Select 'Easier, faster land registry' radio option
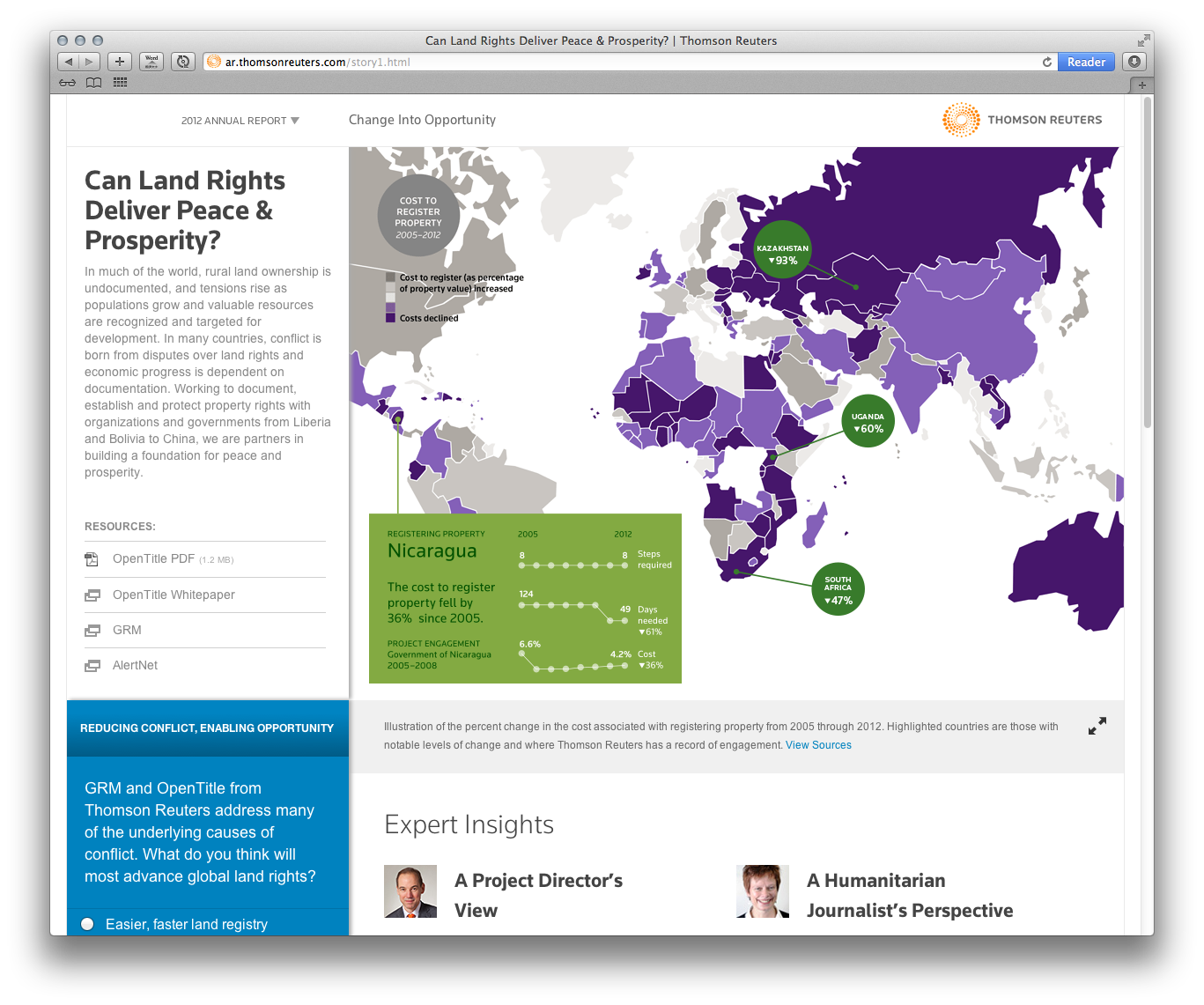1204x1005 pixels. (x=87, y=924)
